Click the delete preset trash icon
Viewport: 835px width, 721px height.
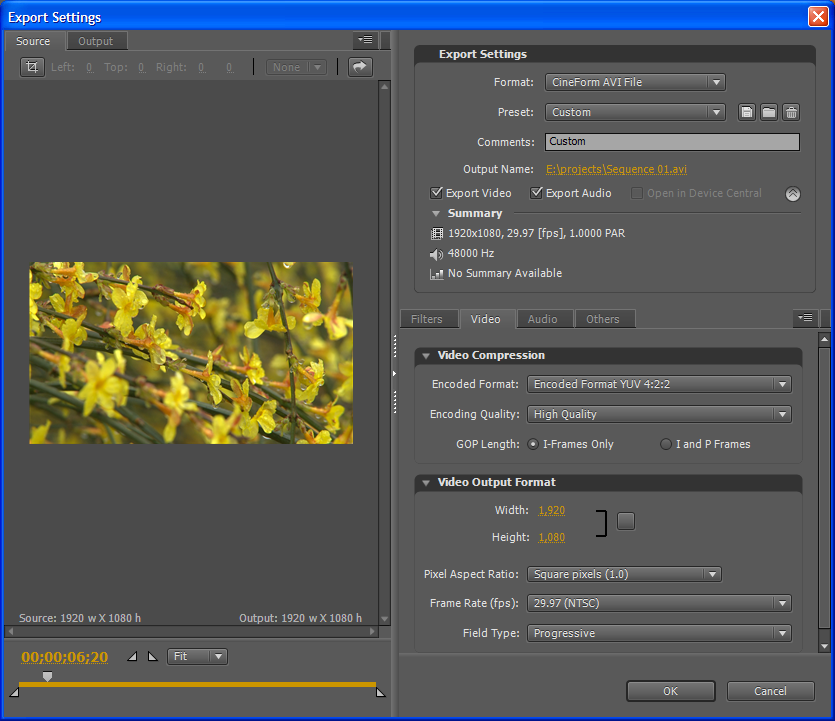click(x=791, y=112)
